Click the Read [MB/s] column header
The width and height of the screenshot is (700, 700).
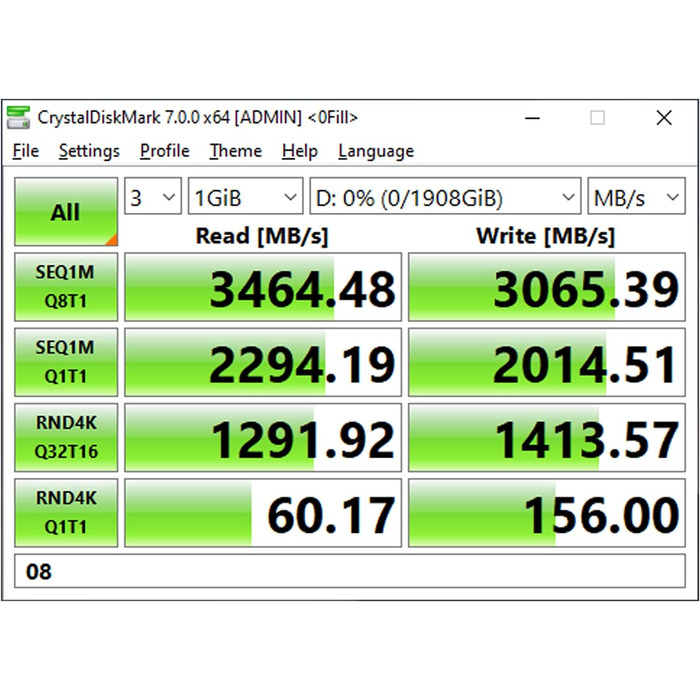point(262,236)
